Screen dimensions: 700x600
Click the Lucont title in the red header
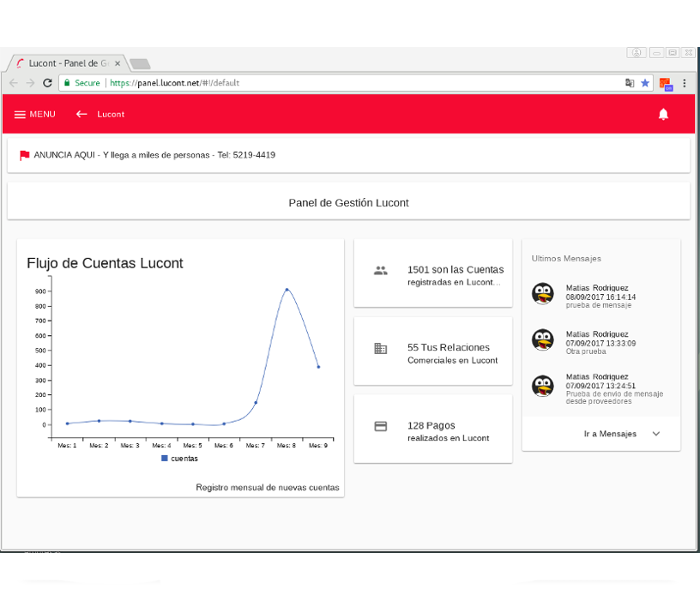(111, 114)
